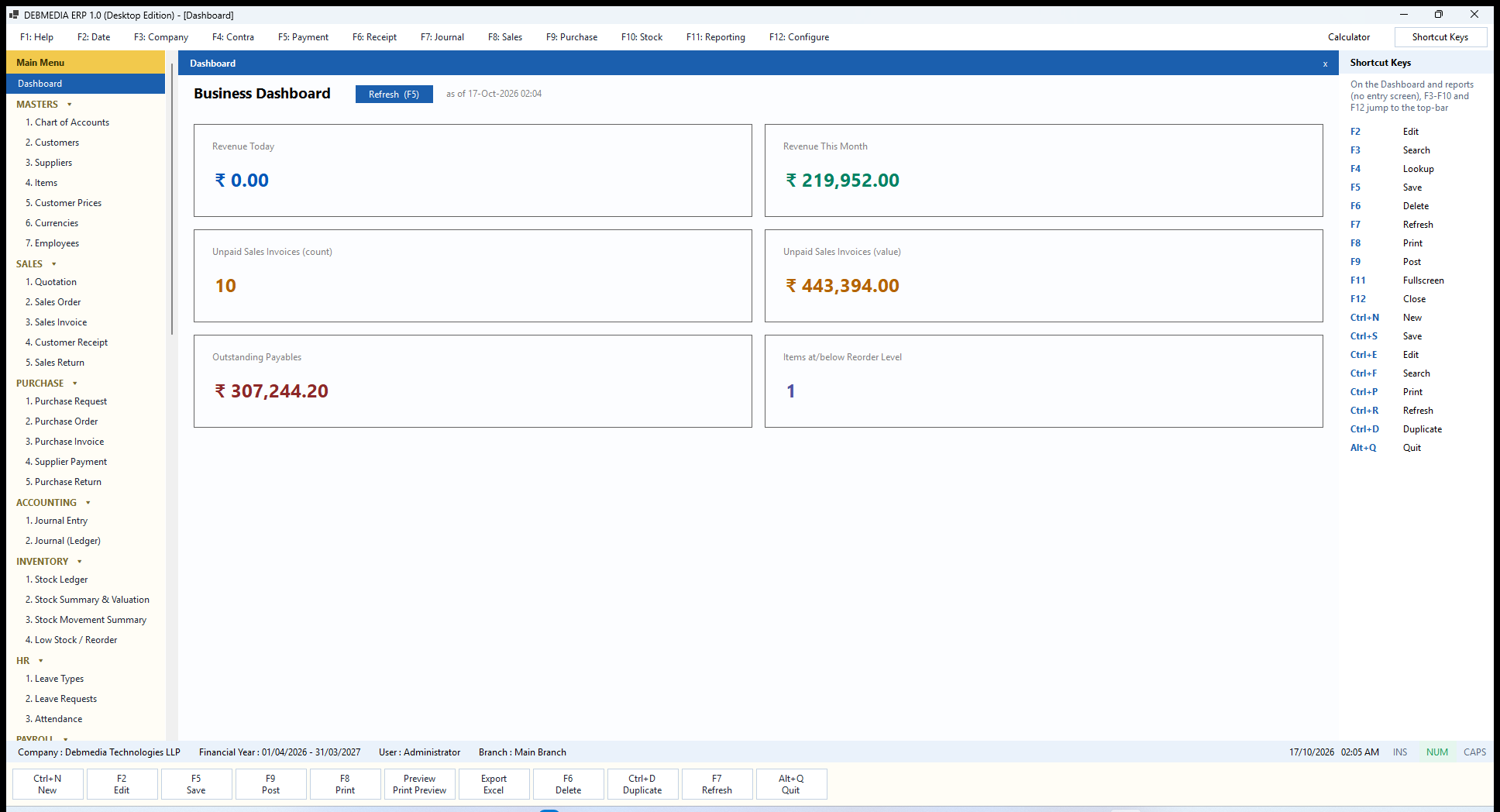
Task: Click the Revenue This Month card
Action: pos(1044,170)
